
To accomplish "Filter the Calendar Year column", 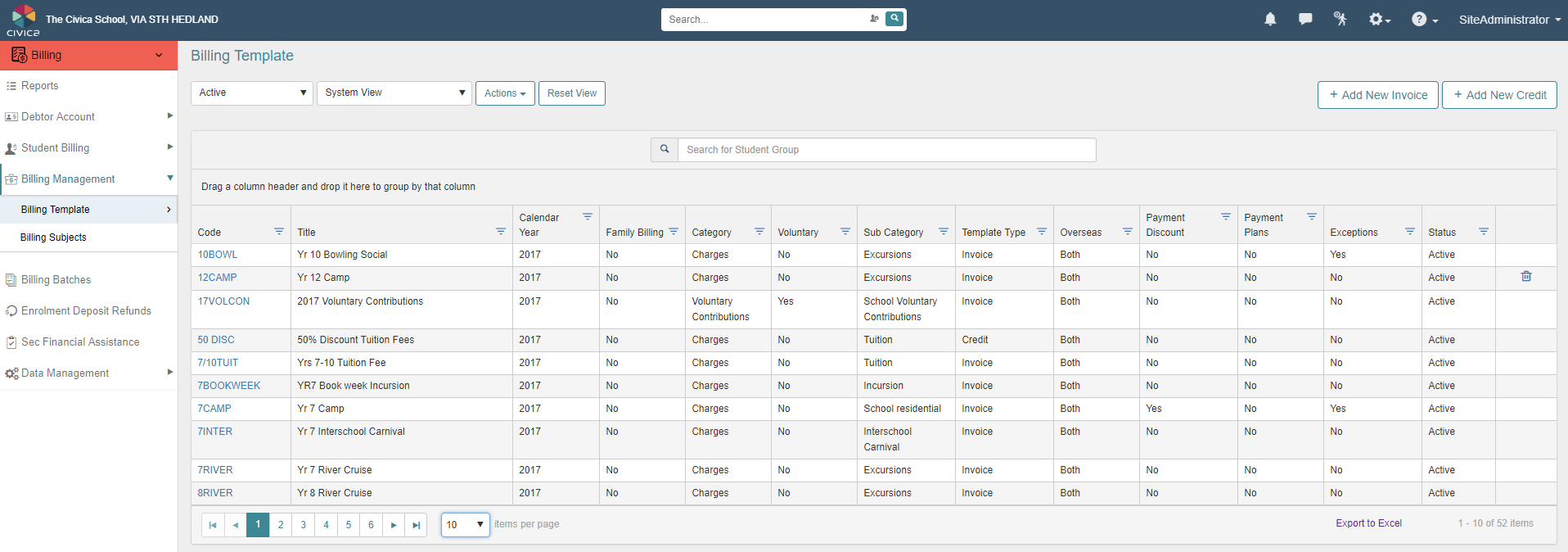I will click(x=588, y=217).
